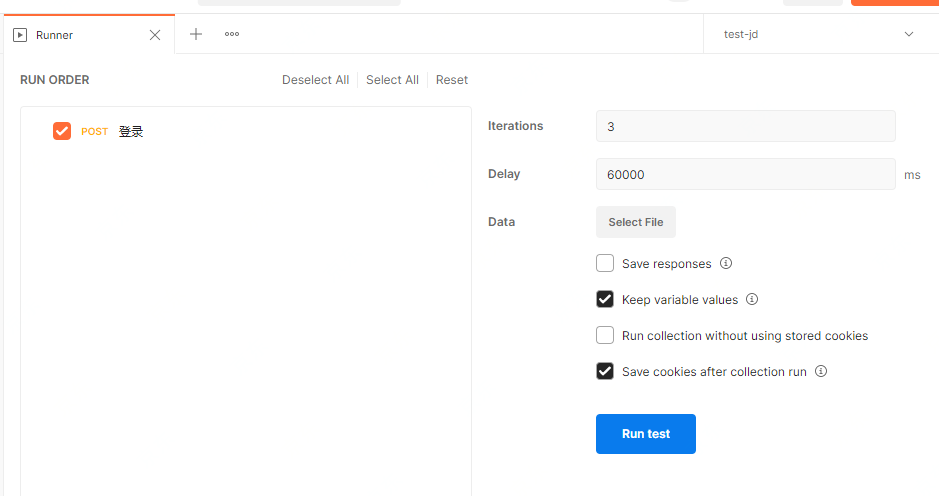939x496 pixels.
Task: Click Reset in run order header
Action: [x=452, y=80]
